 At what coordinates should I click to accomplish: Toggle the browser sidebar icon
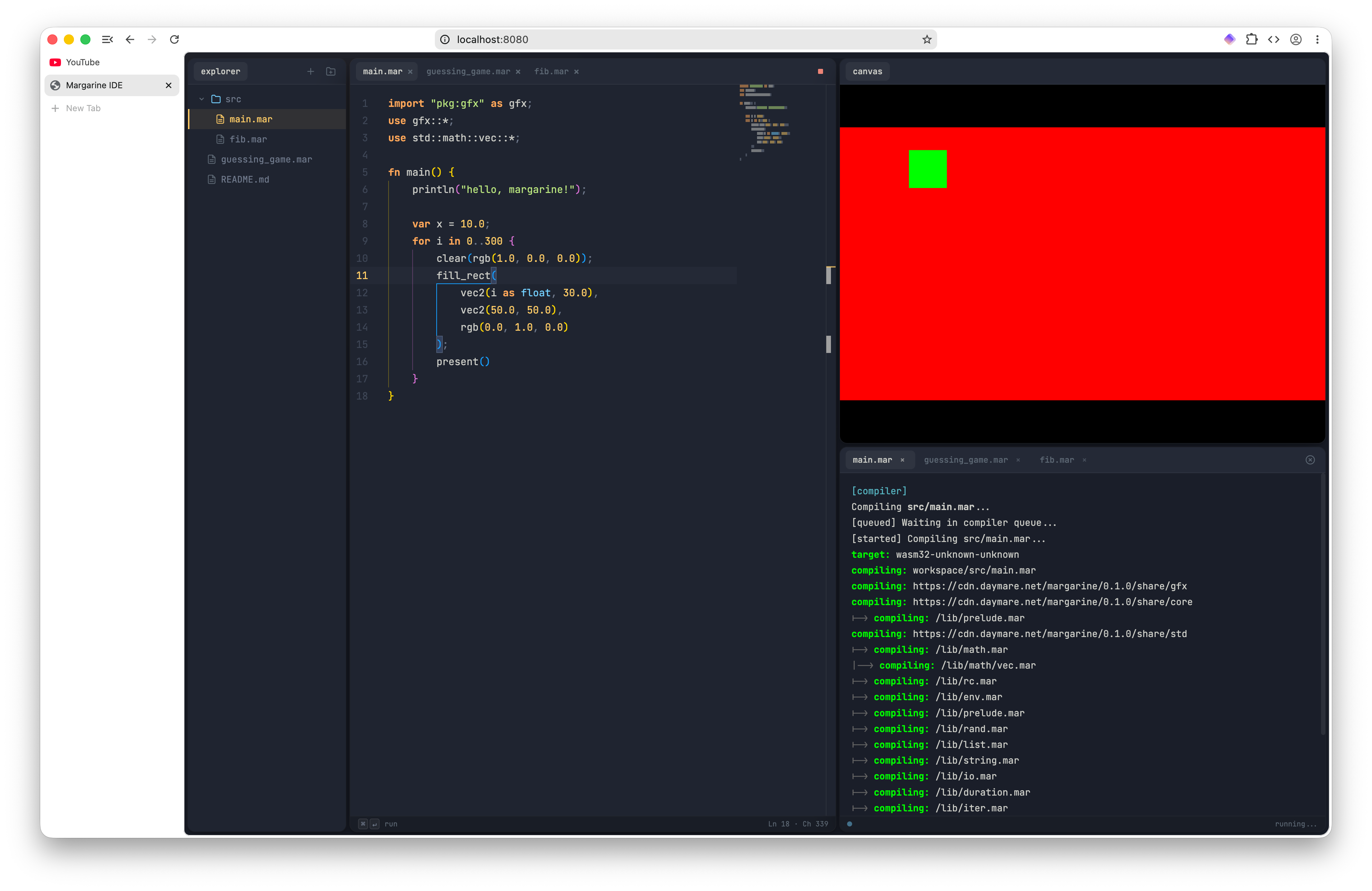pyautogui.click(x=108, y=39)
